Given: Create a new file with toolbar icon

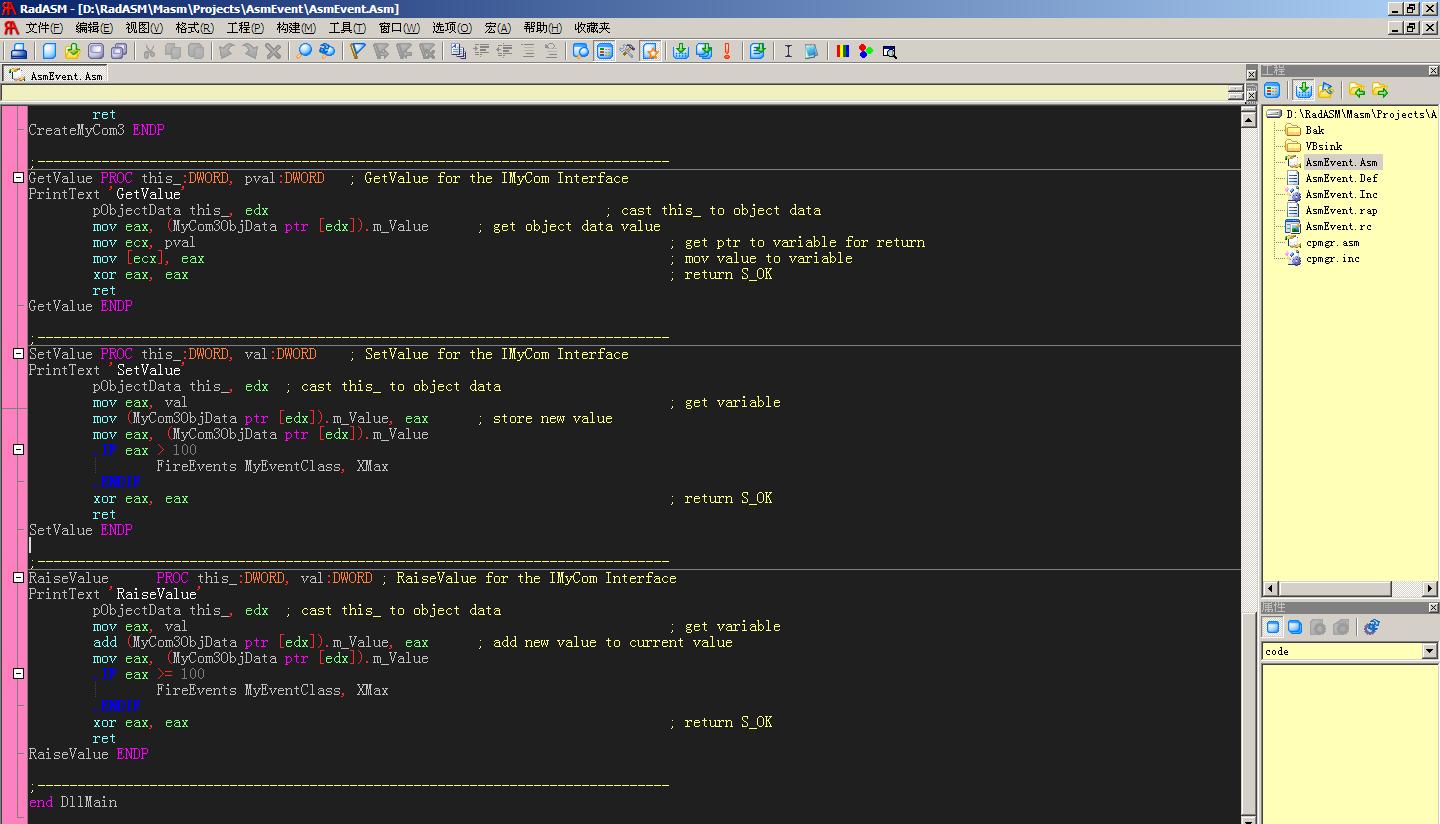Looking at the screenshot, I should 49,51.
